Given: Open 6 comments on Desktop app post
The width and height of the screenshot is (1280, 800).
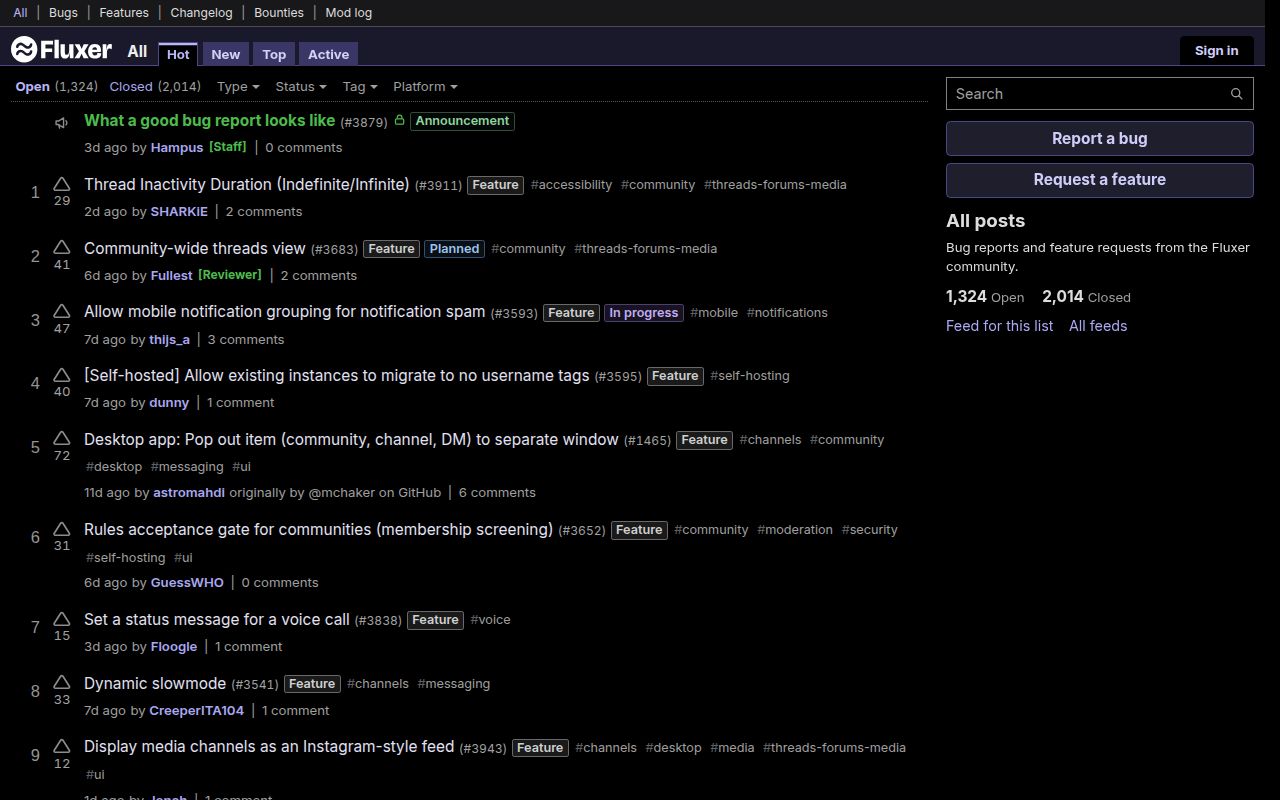Looking at the screenshot, I should pyautogui.click(x=497, y=492).
